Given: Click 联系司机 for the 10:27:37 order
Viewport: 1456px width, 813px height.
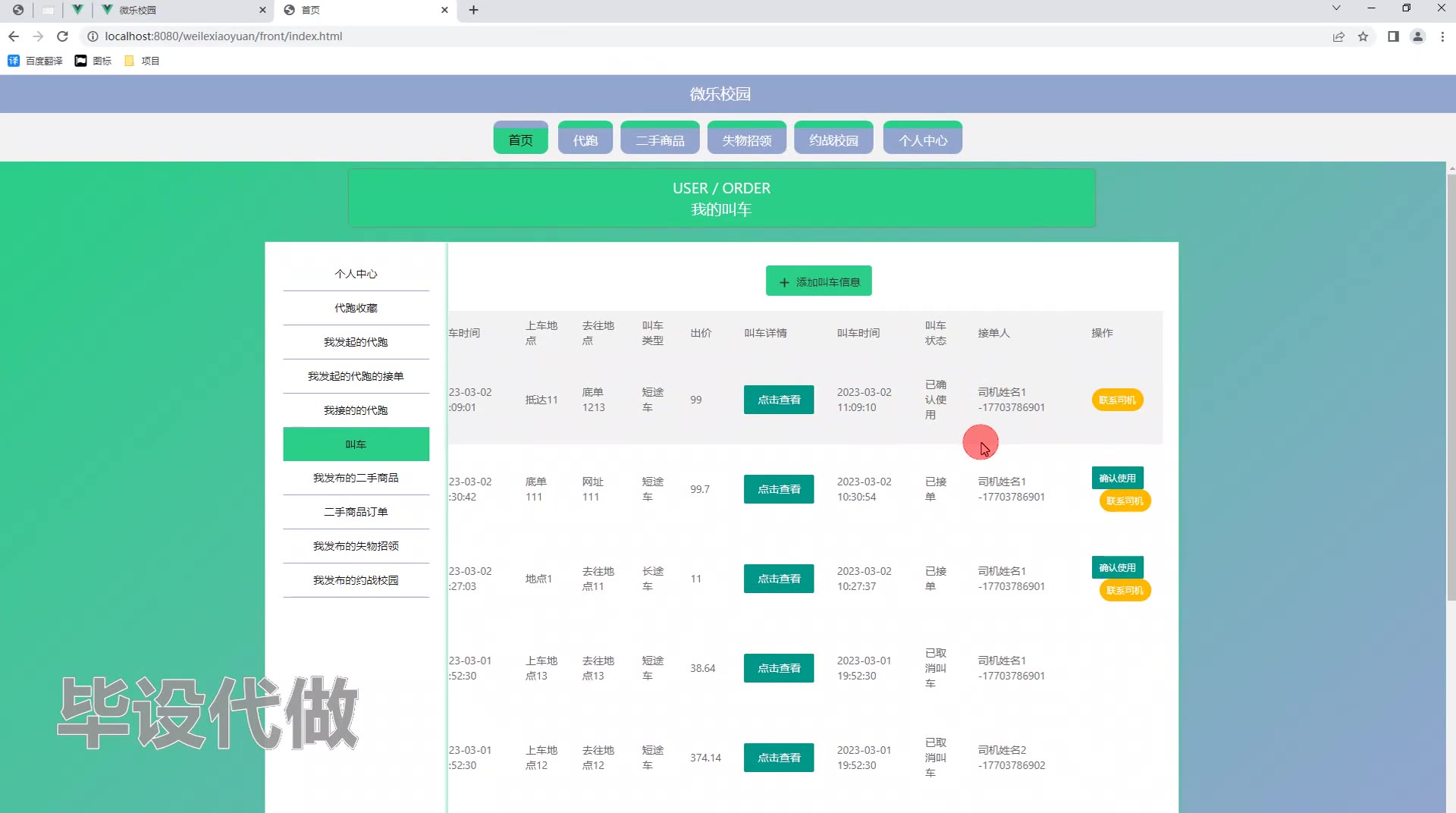Looking at the screenshot, I should 1125,590.
